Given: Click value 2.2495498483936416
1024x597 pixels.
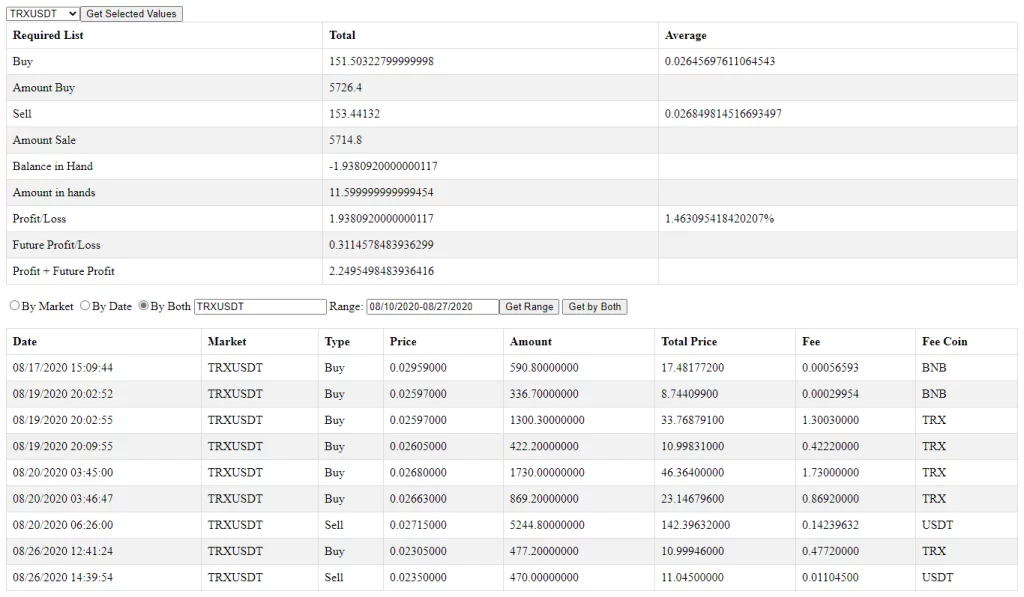Looking at the screenshot, I should pyautogui.click(x=381, y=270).
